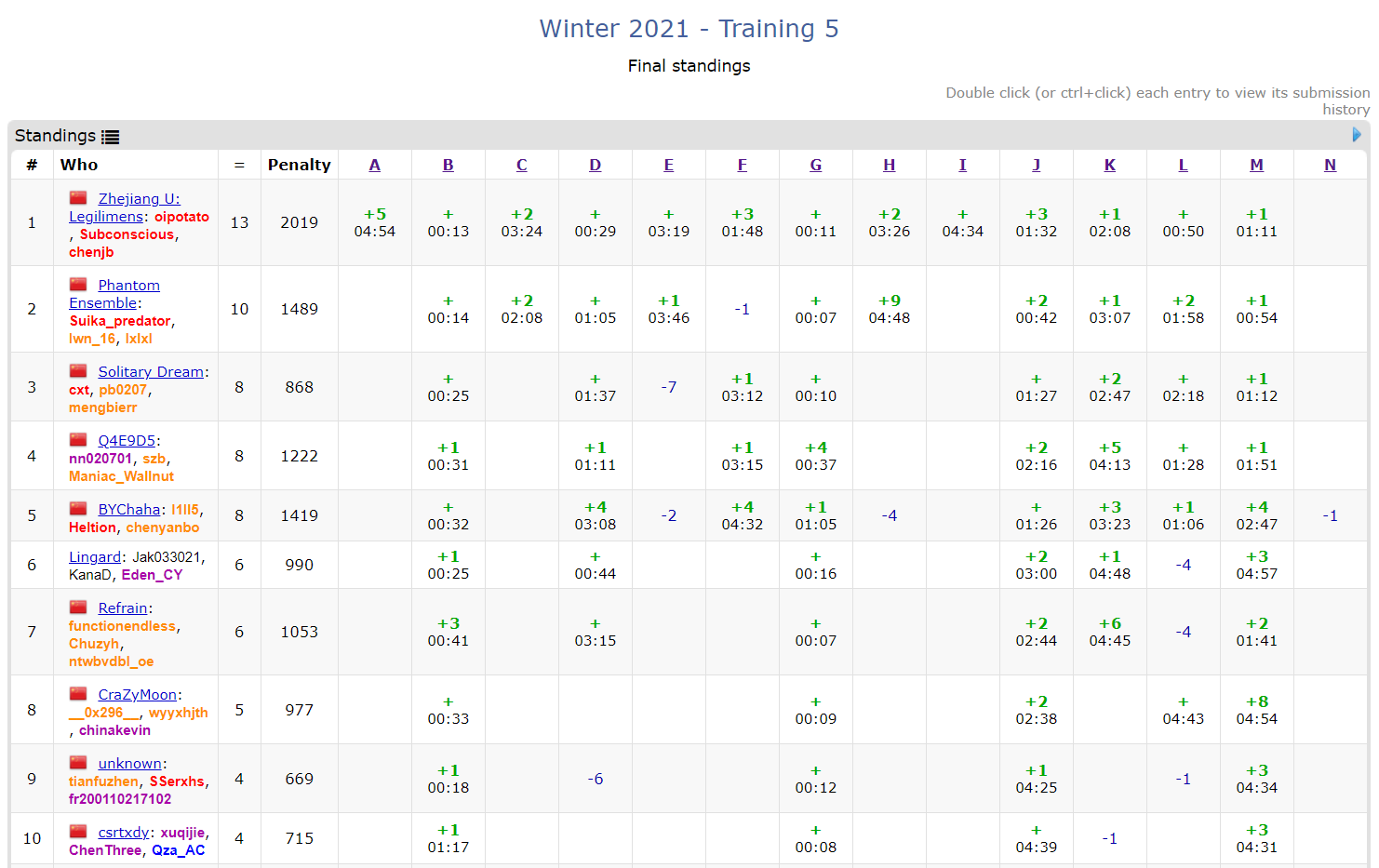Click the flag icon next to Refrain
Image resolution: width=1379 pixels, height=868 pixels.
pos(79,608)
